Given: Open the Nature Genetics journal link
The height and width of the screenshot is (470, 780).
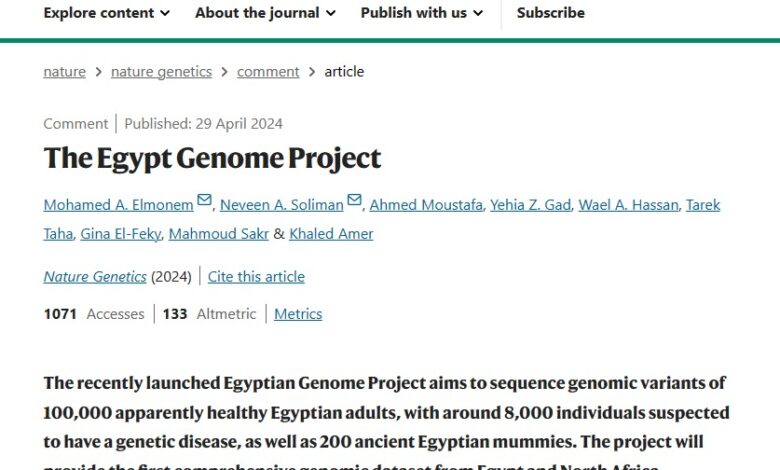Looking at the screenshot, I should (95, 277).
